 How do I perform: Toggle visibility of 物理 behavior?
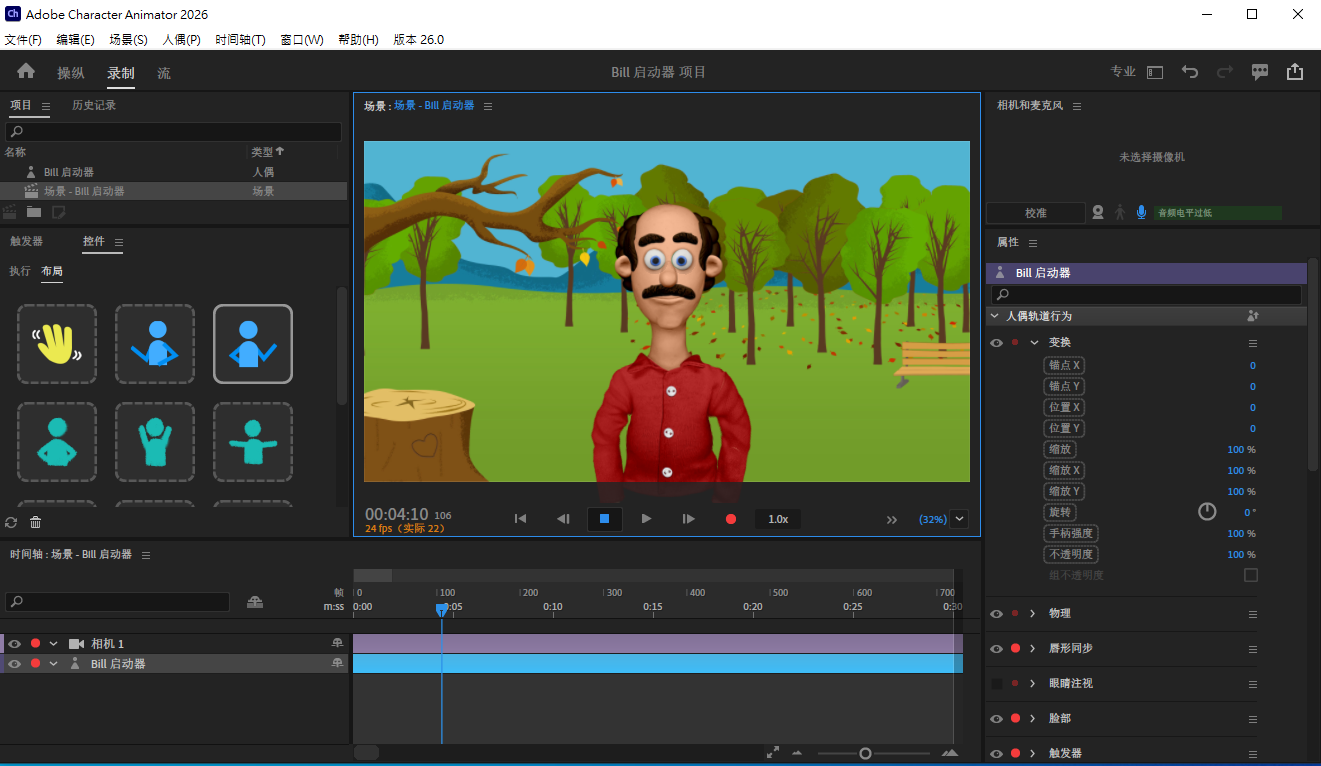point(996,614)
